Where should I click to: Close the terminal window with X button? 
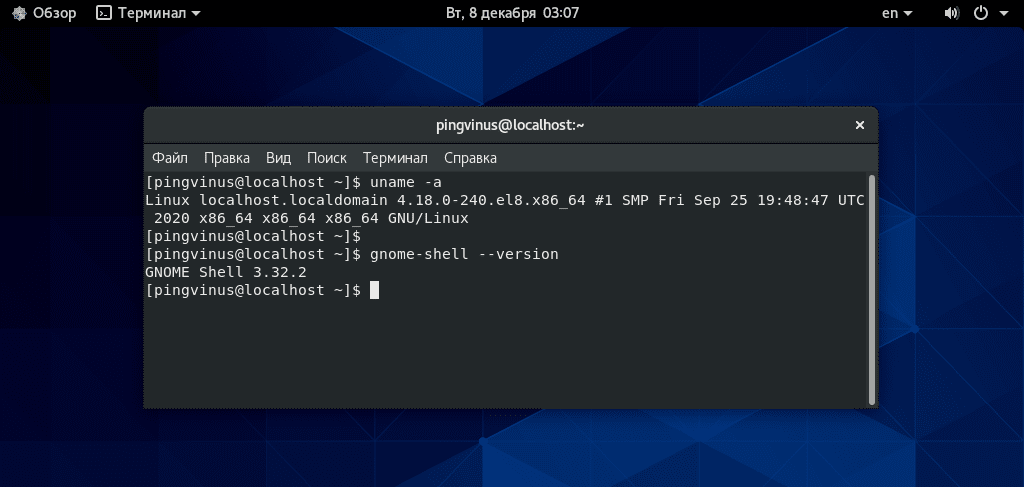point(859,125)
